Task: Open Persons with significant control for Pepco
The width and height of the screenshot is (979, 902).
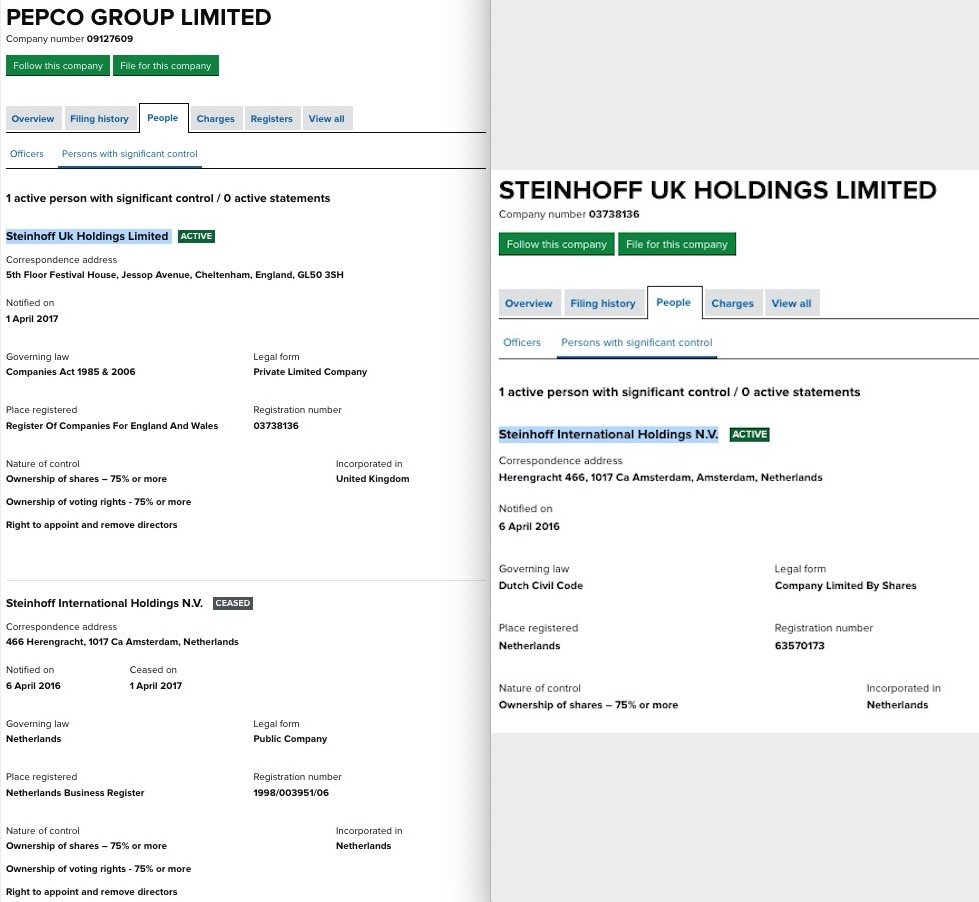Action: point(130,153)
